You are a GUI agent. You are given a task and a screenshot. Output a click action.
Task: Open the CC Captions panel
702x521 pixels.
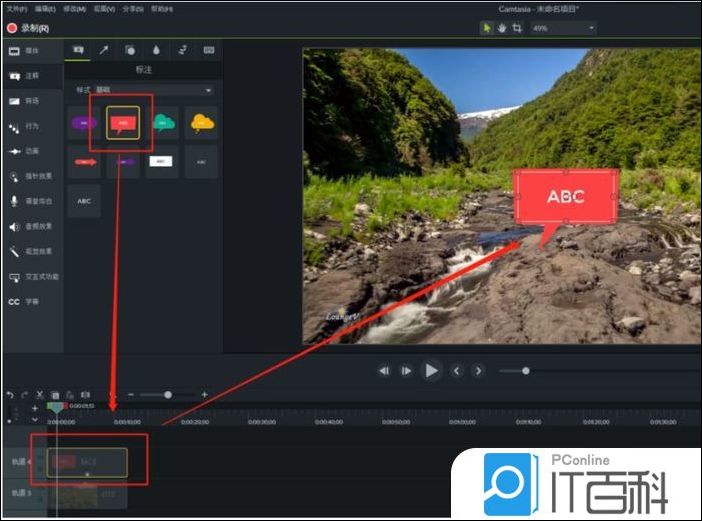pos(32,302)
